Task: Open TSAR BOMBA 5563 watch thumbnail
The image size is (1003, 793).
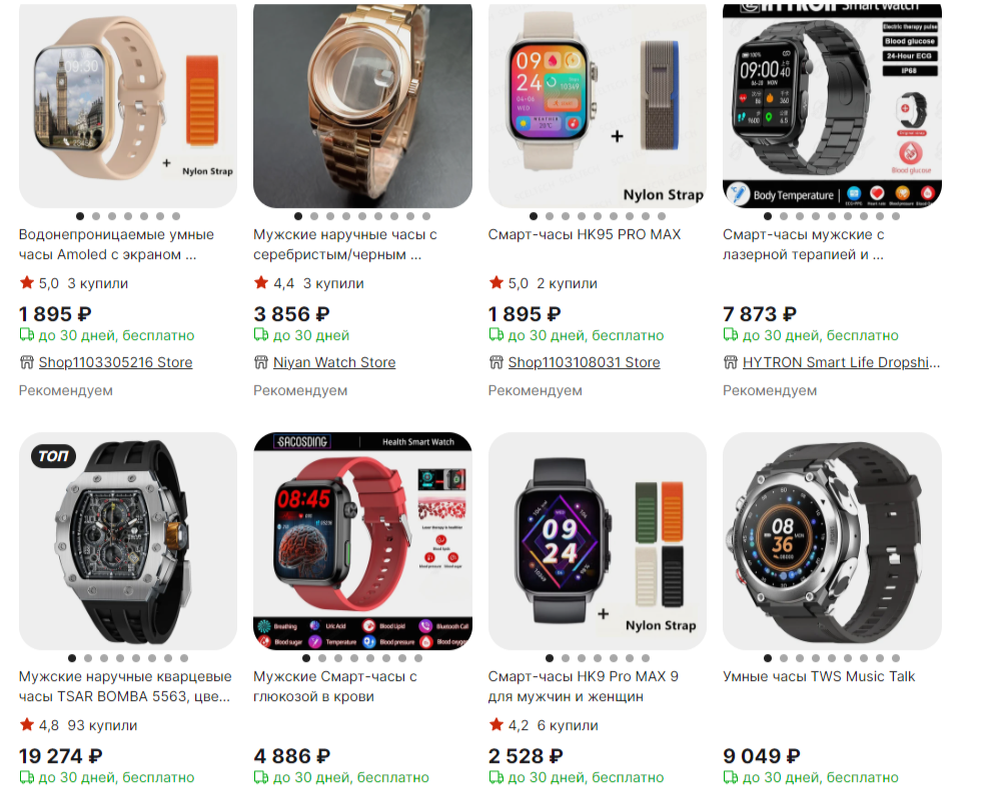Action: pos(128,541)
